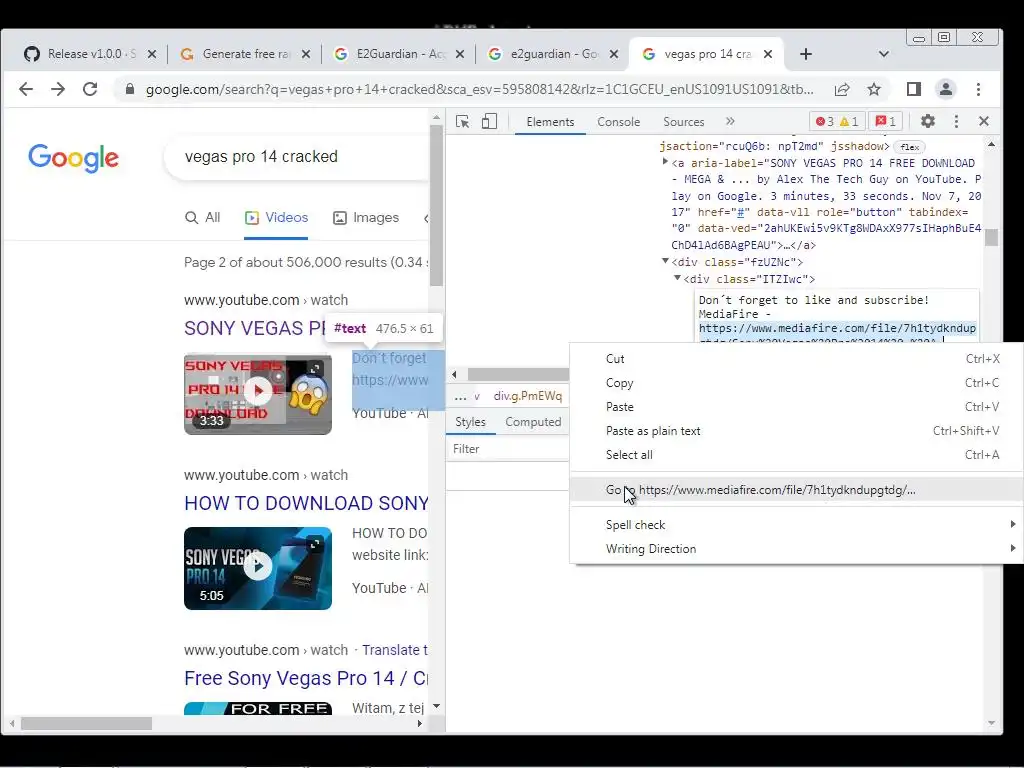Image resolution: width=1024 pixels, height=768 pixels.
Task: Switch to All search results
Action: (202, 217)
